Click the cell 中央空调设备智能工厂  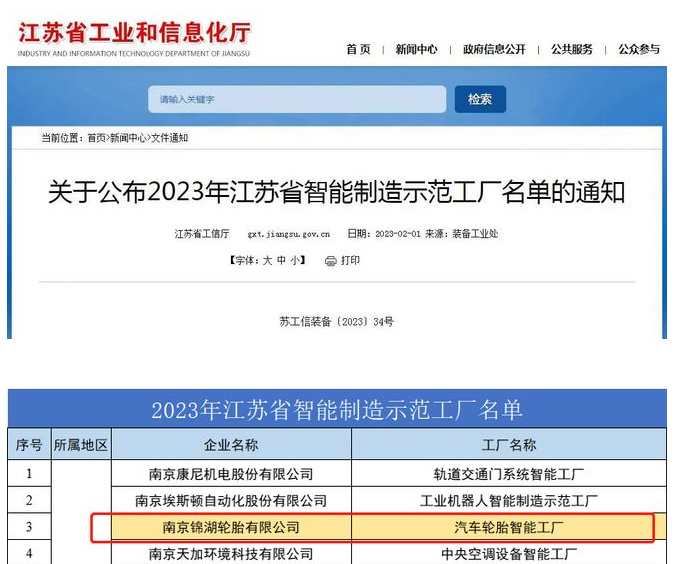pyautogui.click(x=509, y=553)
